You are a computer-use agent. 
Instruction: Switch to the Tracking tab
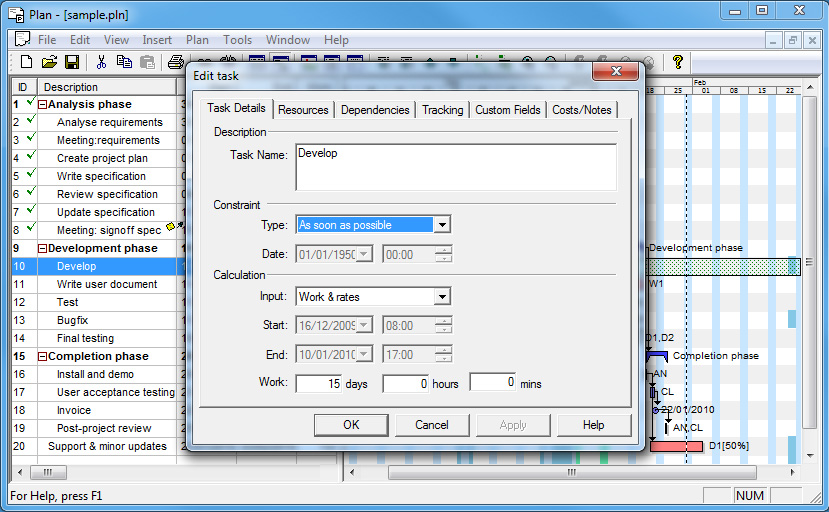(443, 110)
